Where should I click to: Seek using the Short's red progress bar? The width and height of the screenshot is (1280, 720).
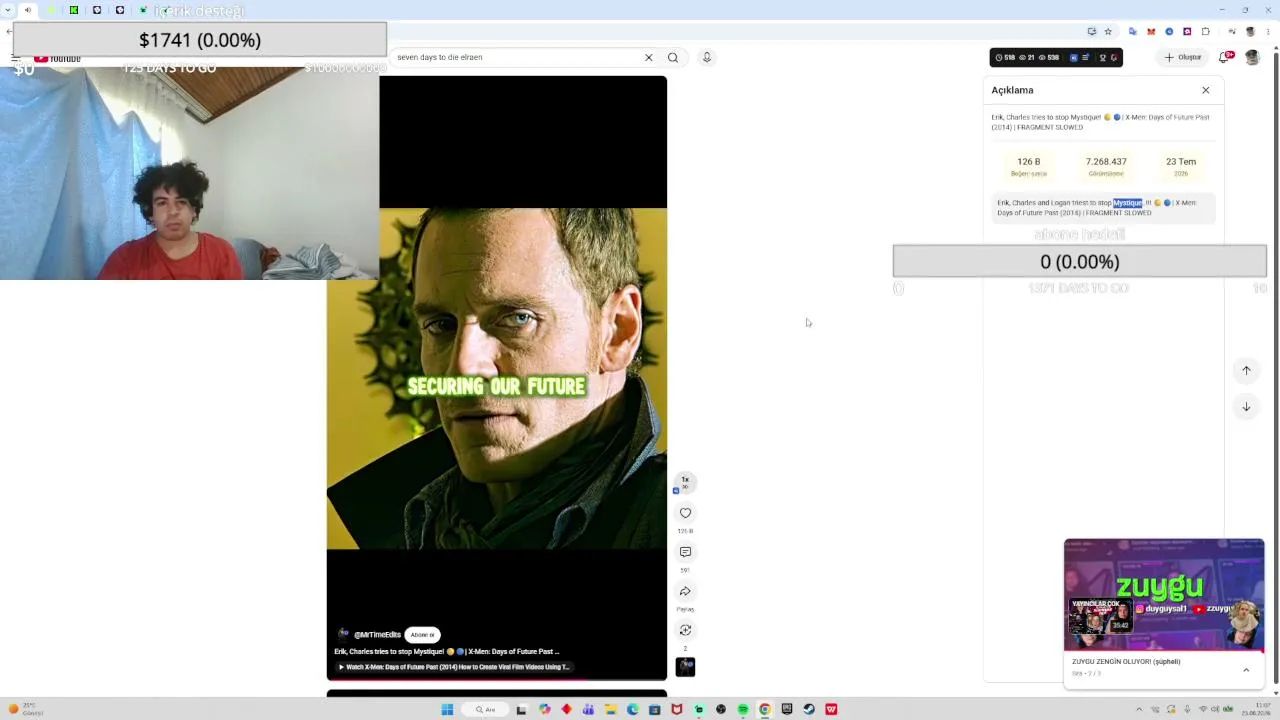pyautogui.click(x=497, y=680)
